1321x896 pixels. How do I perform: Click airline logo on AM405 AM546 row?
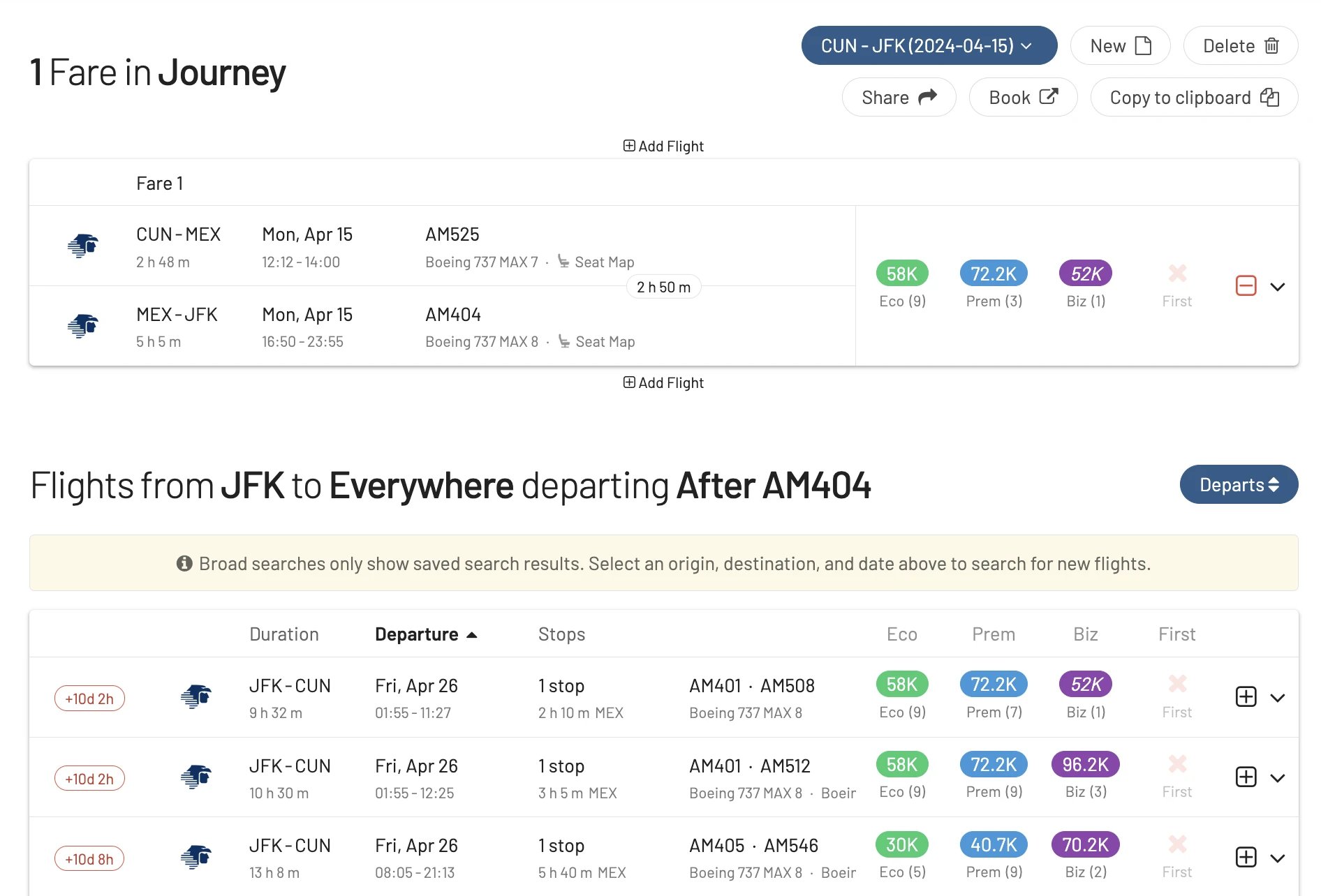[x=196, y=857]
